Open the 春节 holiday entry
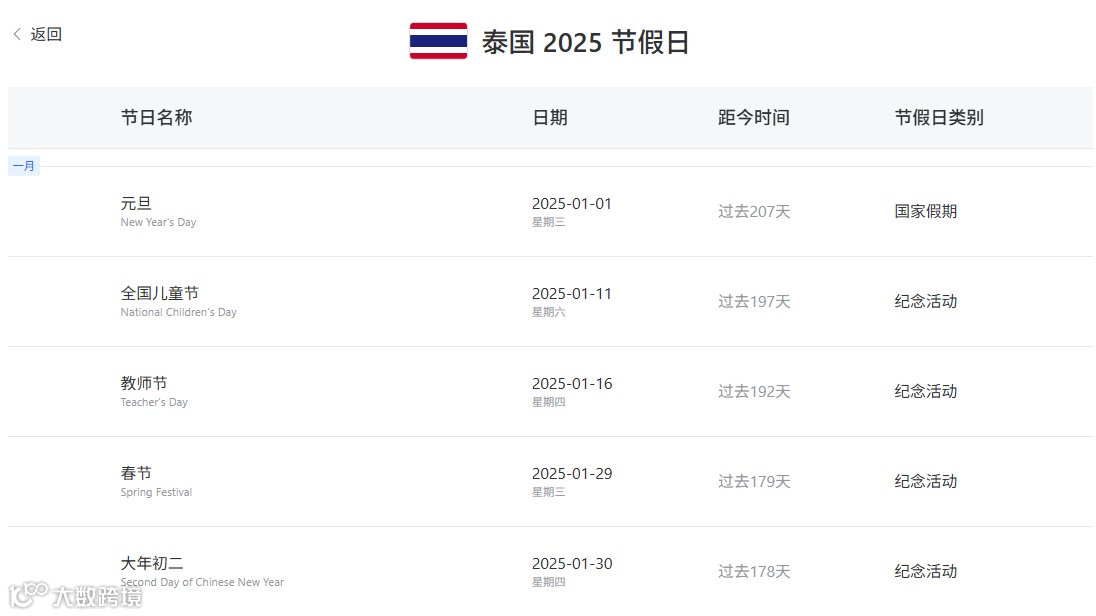 [x=136, y=473]
